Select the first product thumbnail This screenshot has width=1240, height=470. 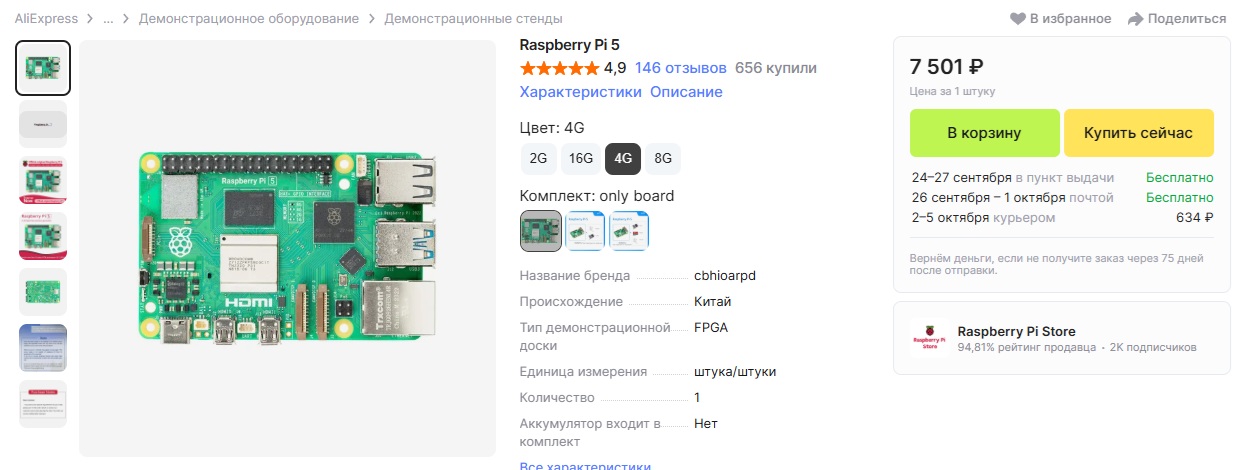43,68
